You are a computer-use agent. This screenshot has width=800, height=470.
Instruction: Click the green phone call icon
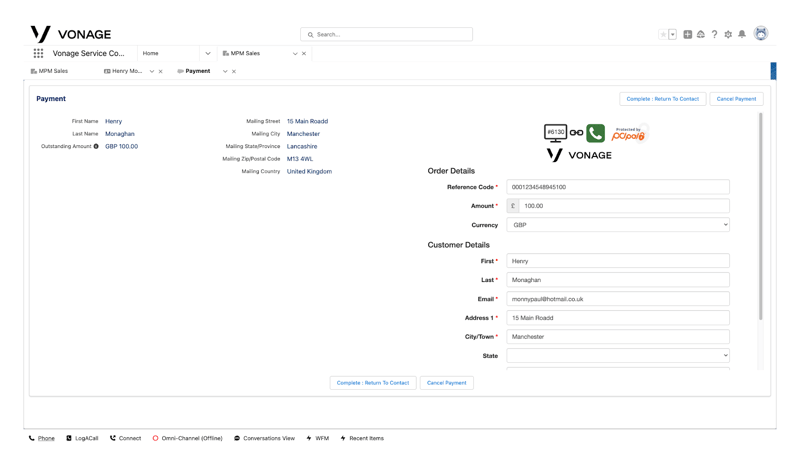(x=595, y=133)
